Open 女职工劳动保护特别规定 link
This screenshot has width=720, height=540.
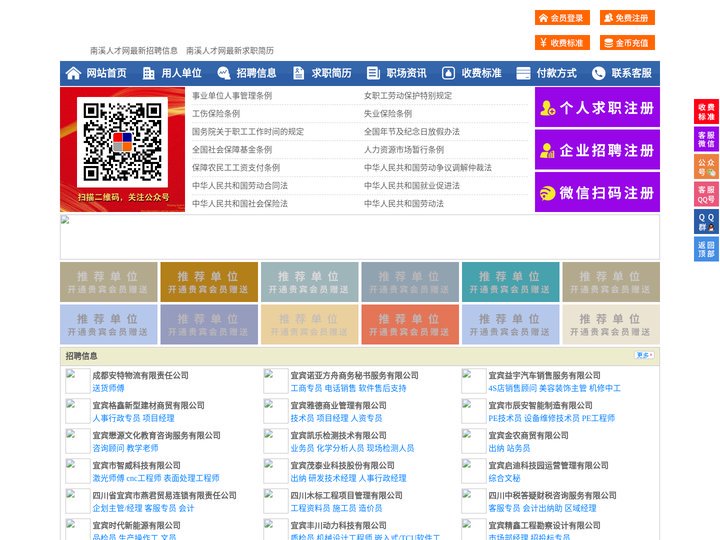(x=408, y=96)
